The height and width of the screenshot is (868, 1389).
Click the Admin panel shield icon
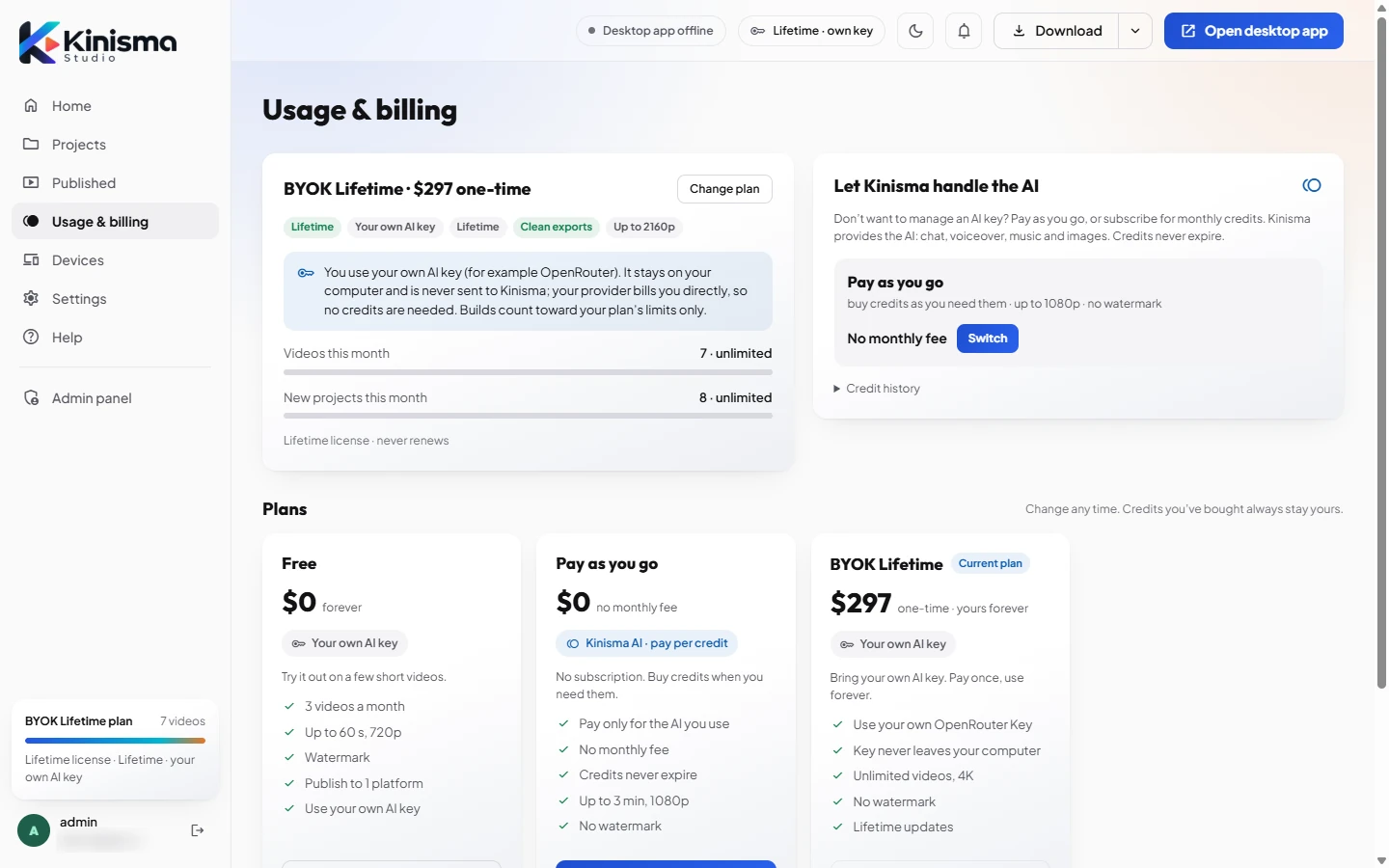(31, 398)
